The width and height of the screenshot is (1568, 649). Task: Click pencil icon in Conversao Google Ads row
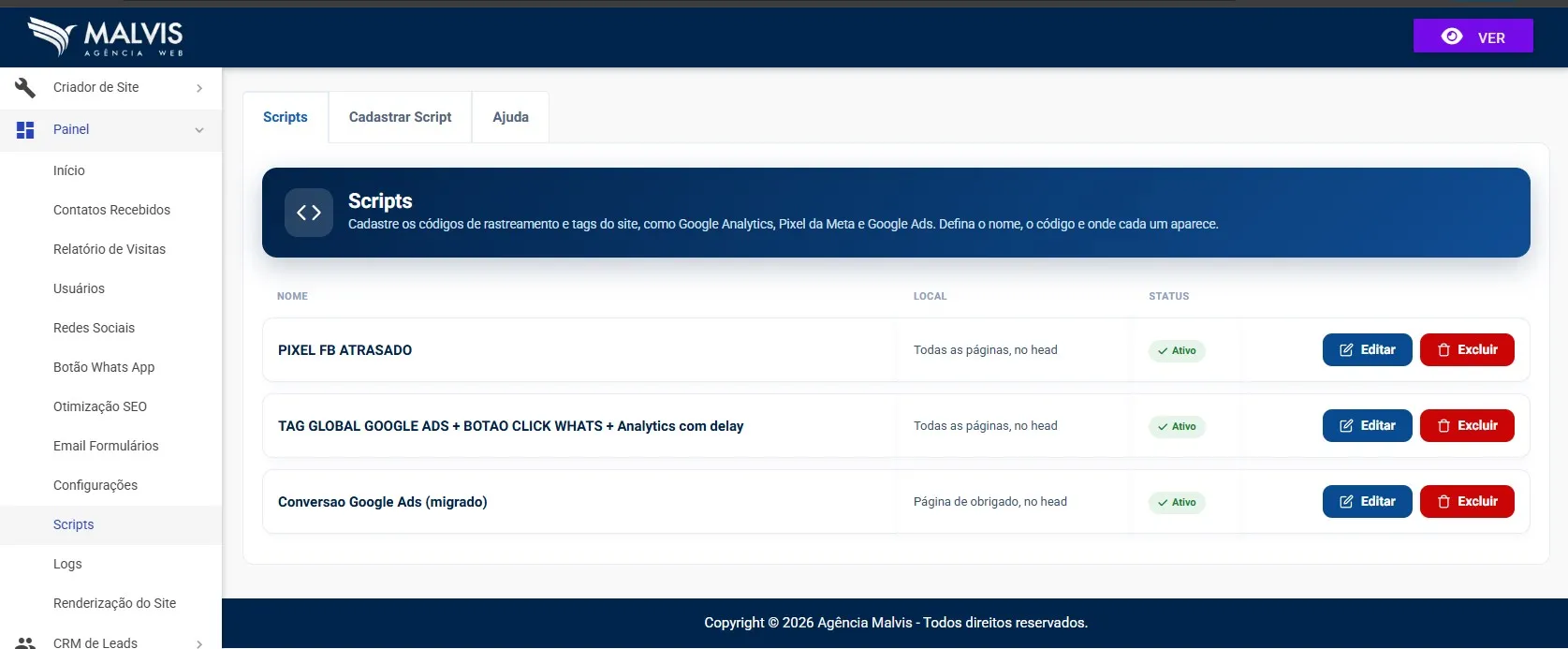coord(1346,502)
